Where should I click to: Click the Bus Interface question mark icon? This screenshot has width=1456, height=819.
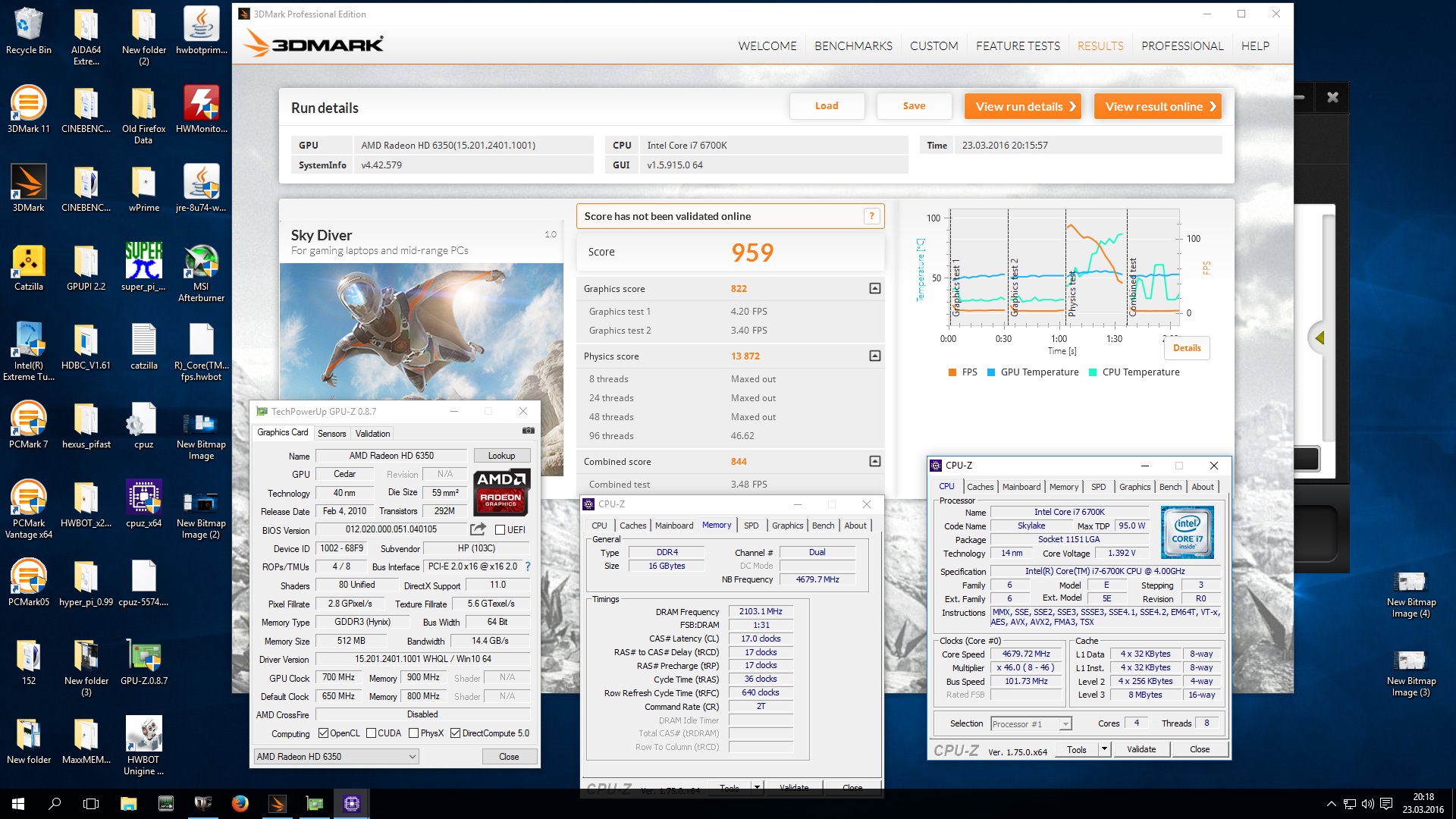(x=528, y=566)
